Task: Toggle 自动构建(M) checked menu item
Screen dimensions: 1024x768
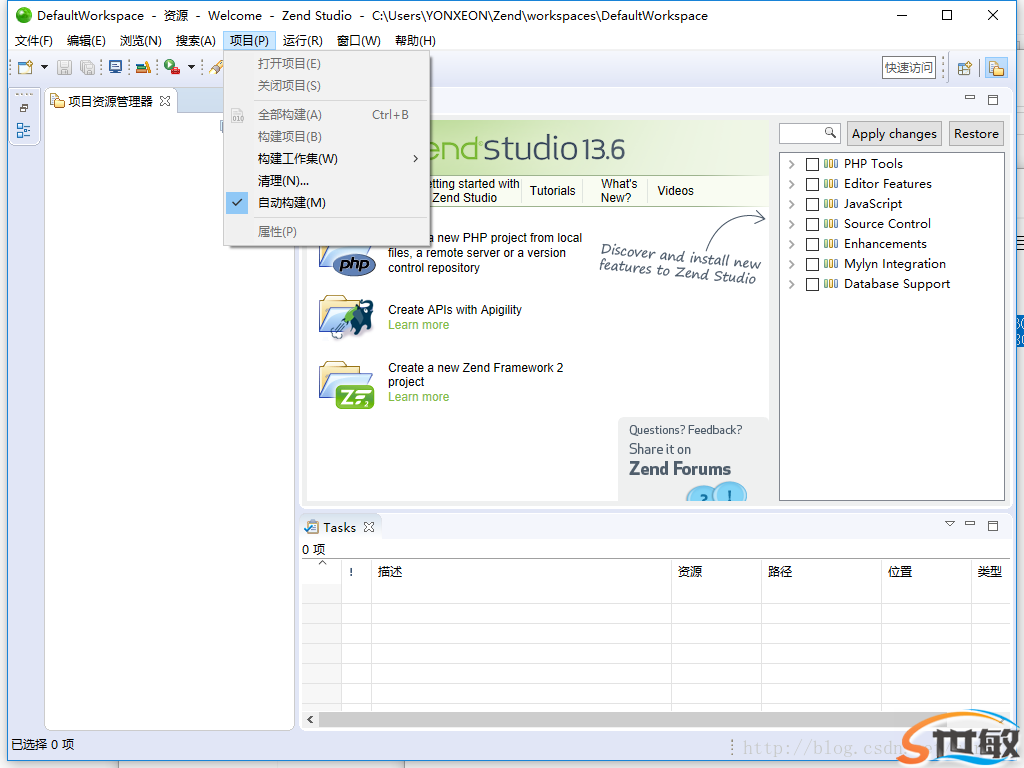Action: click(327, 203)
